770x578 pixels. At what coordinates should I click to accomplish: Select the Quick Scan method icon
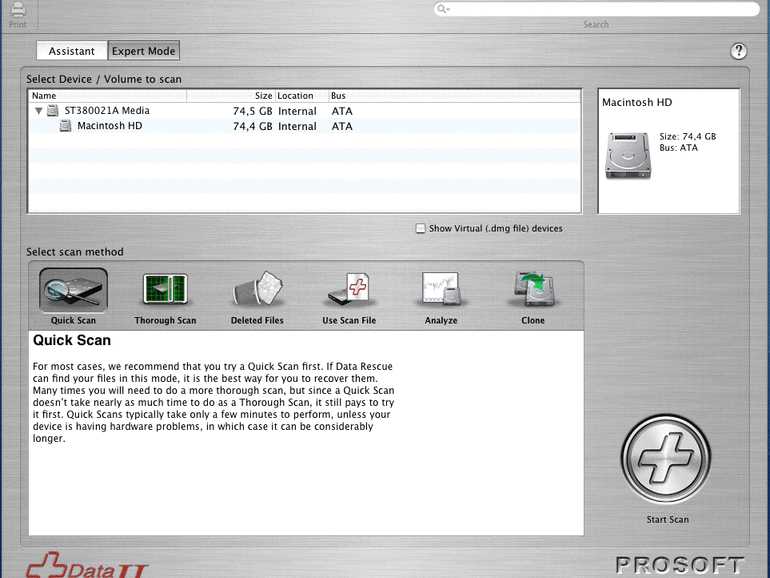coord(73,291)
